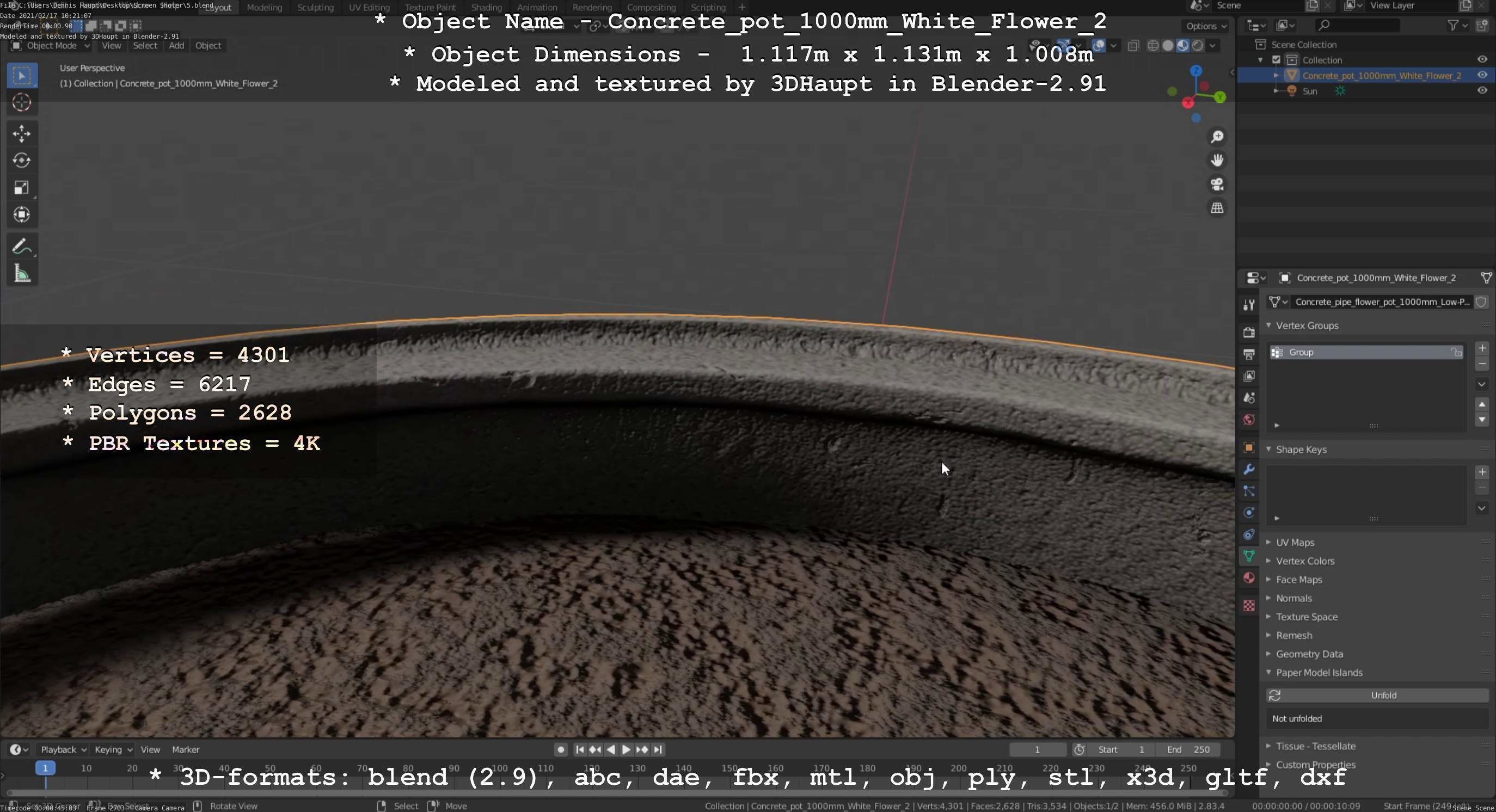Viewport: 1496px width, 812px height.
Task: Toggle X-ray display
Action: (x=1133, y=46)
